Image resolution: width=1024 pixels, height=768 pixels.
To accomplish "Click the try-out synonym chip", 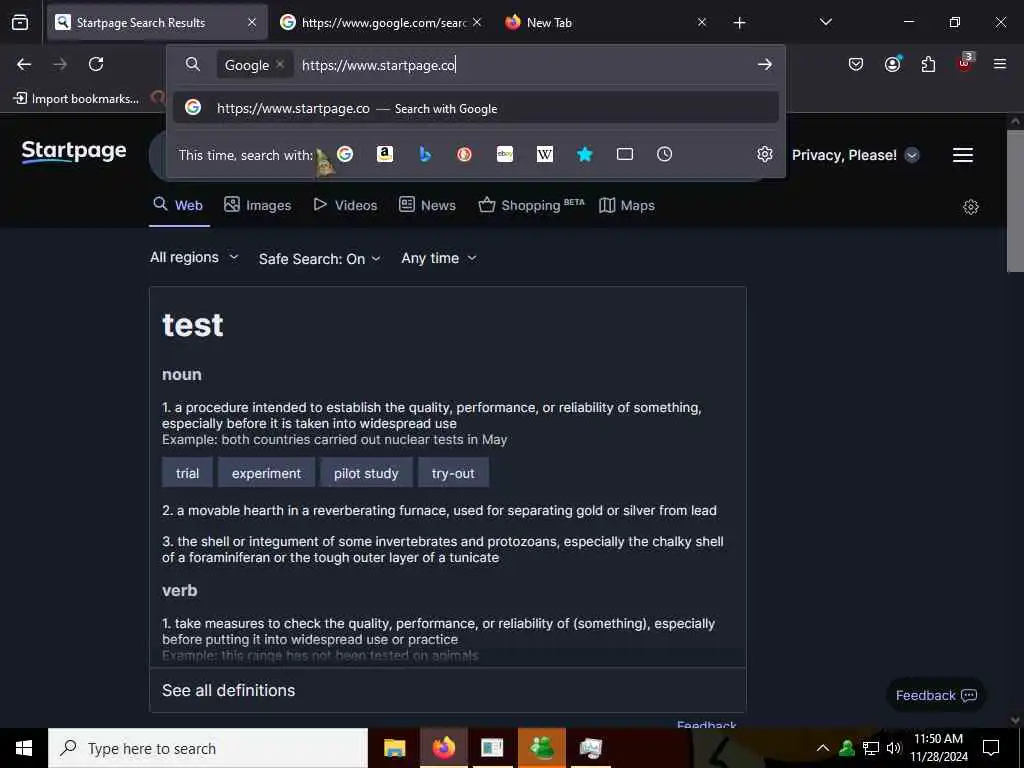I will [453, 473].
